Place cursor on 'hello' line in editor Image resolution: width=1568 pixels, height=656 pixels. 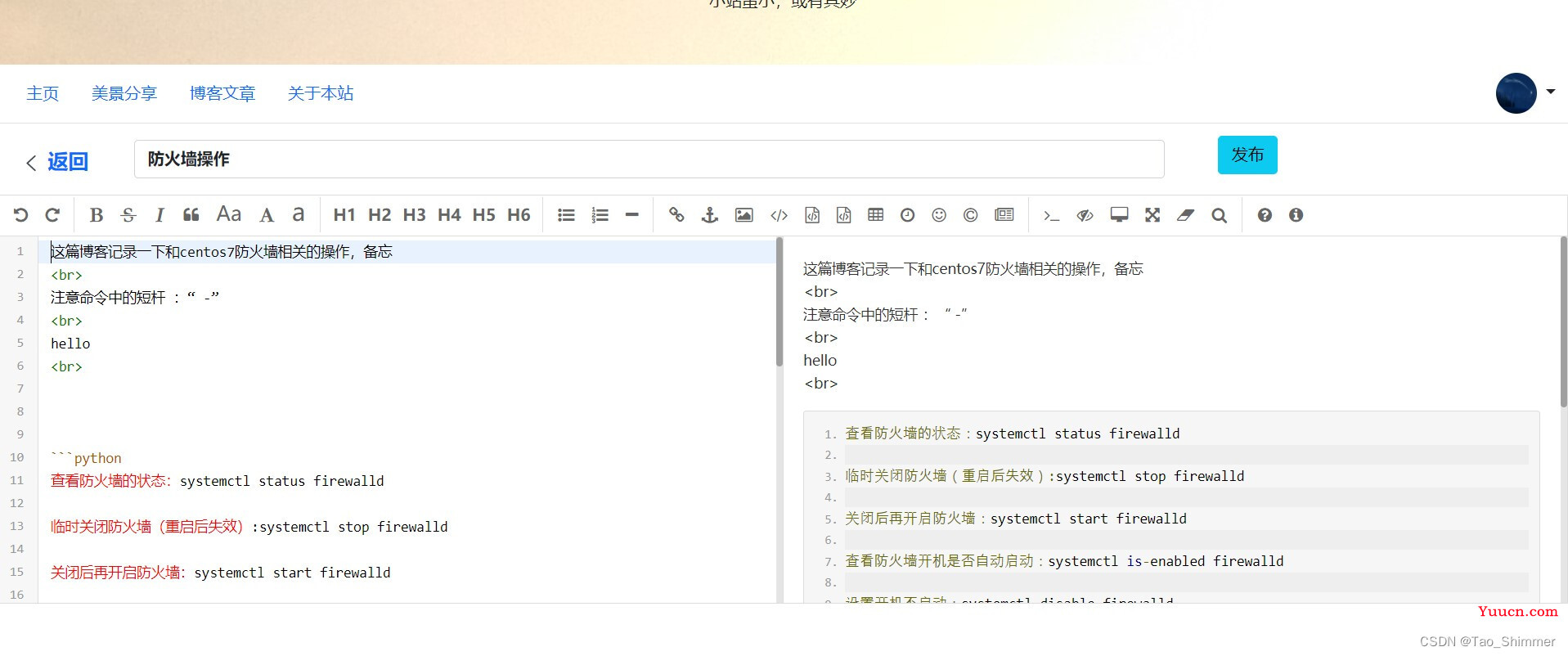70,344
